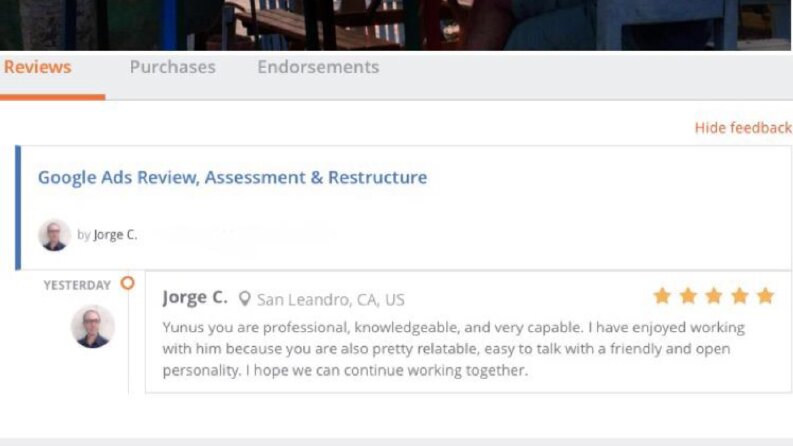Click the Jorge C. byline name
Viewport: 793px width, 446px height.
coord(115,235)
